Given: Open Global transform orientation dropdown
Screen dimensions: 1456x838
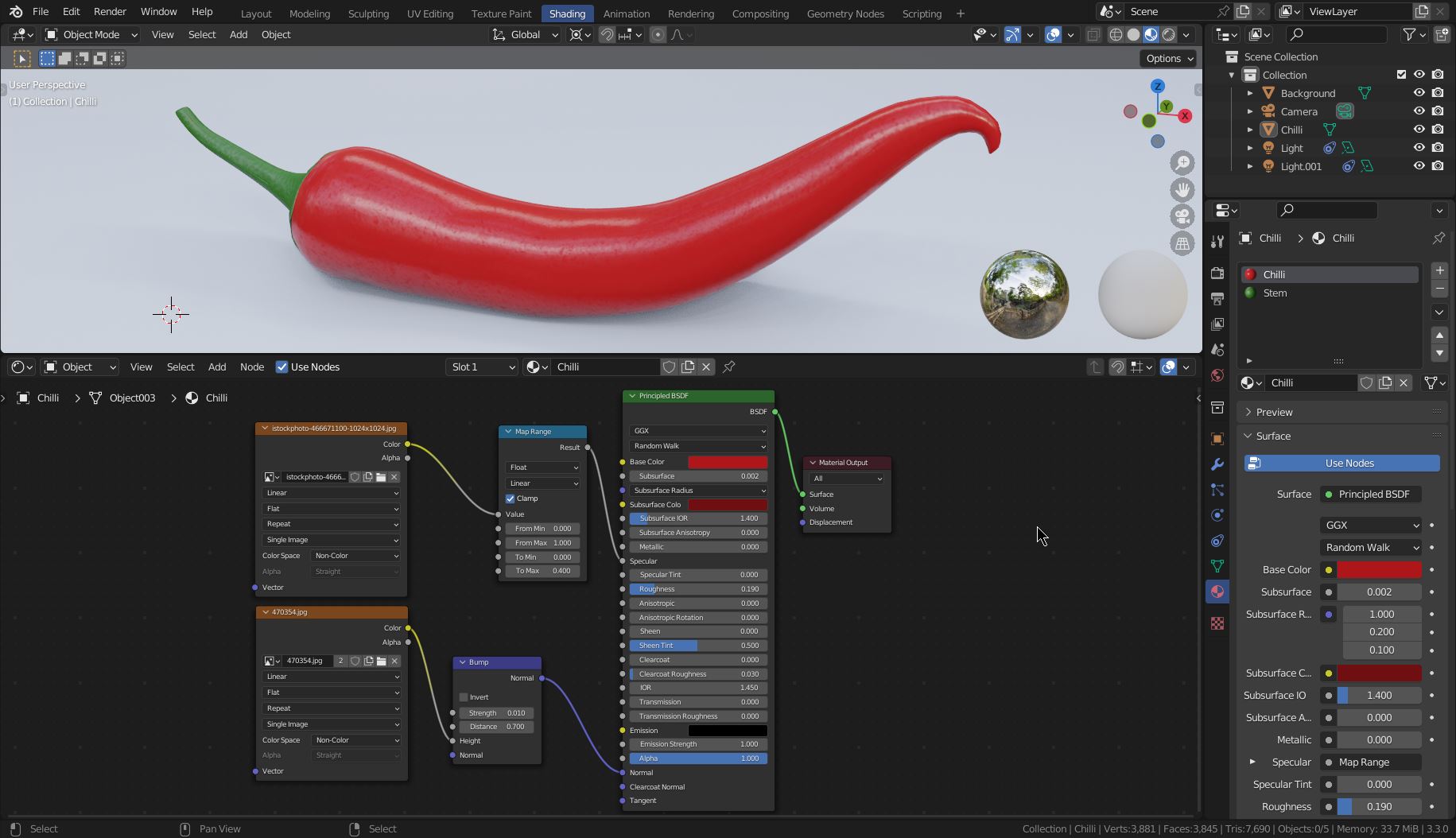Looking at the screenshot, I should coord(525,34).
